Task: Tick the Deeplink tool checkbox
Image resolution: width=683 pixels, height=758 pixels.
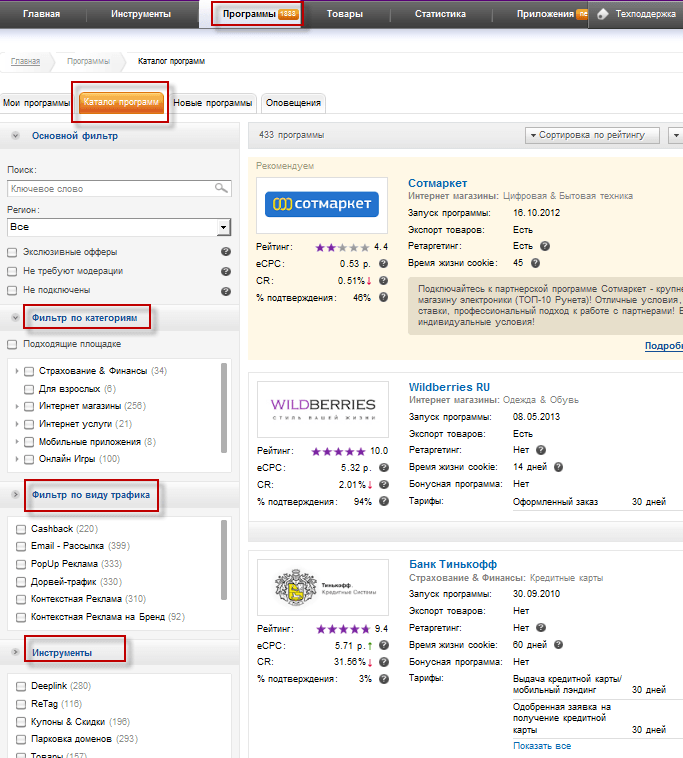Action: 21,686
